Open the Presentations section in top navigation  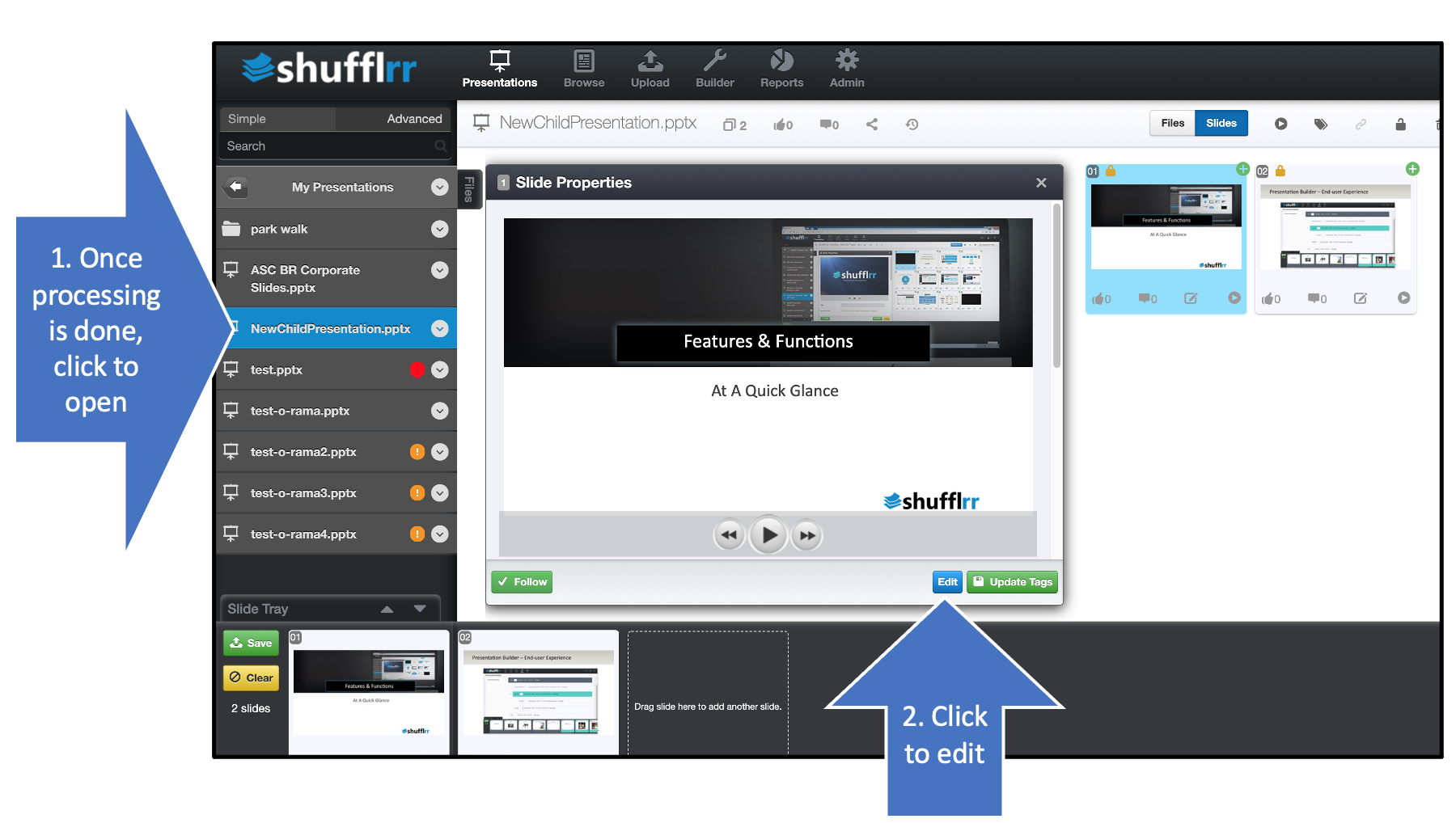tap(500, 70)
